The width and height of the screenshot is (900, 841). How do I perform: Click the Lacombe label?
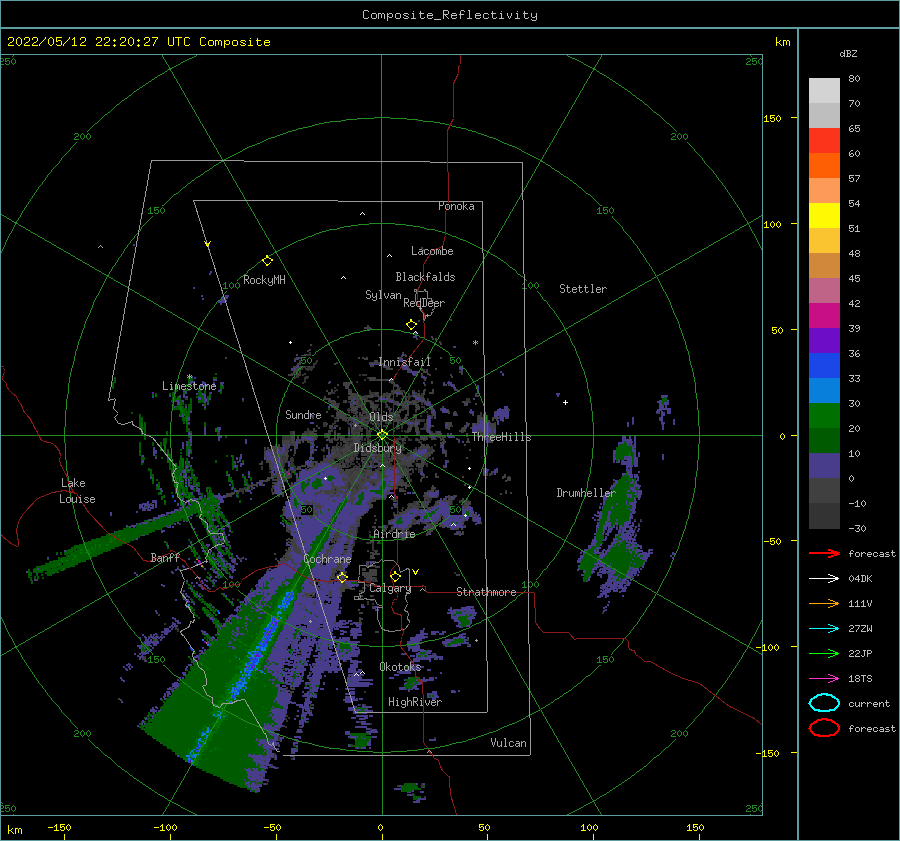[432, 251]
